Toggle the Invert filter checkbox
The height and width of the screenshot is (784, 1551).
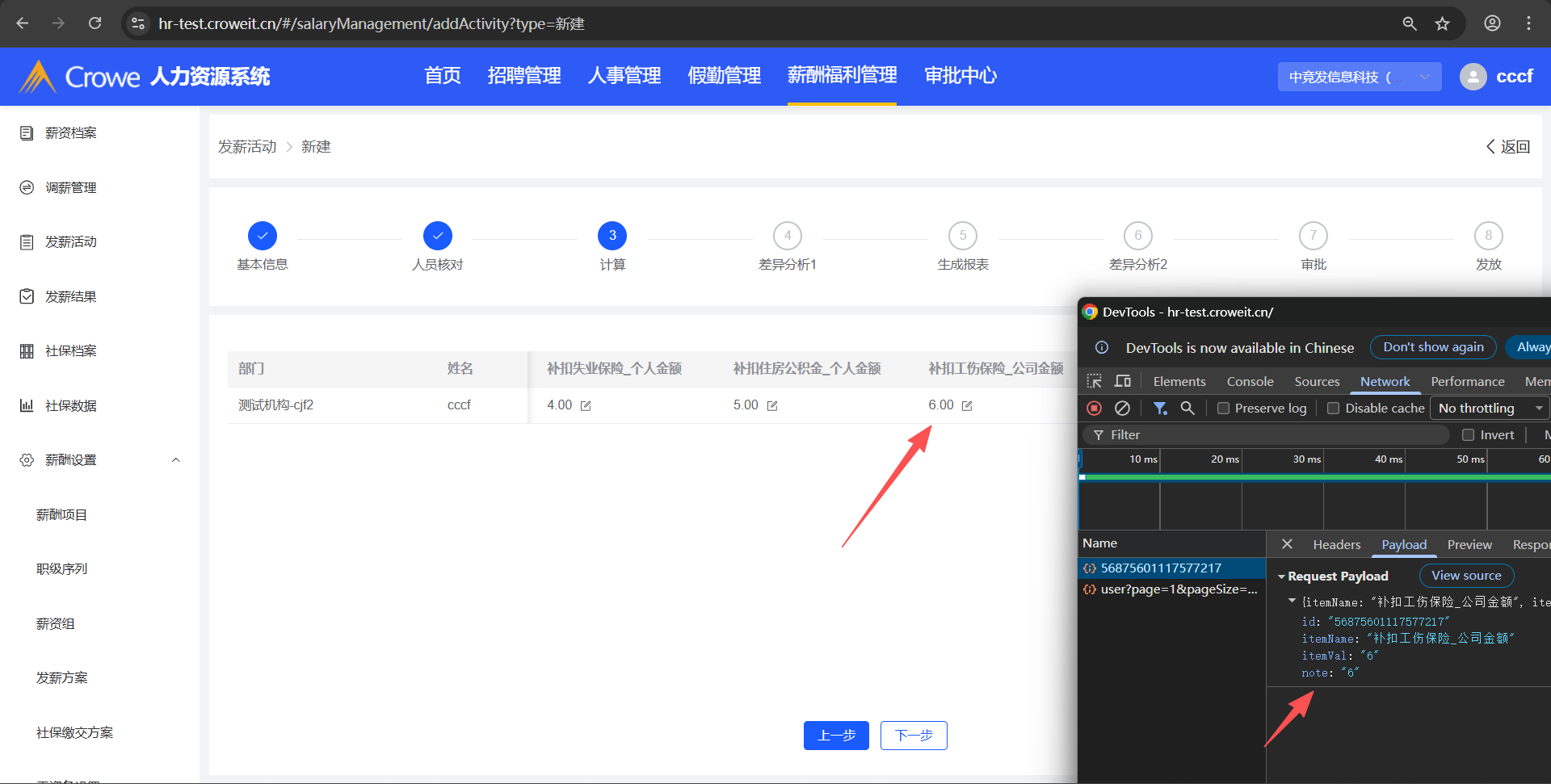pyautogui.click(x=1468, y=435)
